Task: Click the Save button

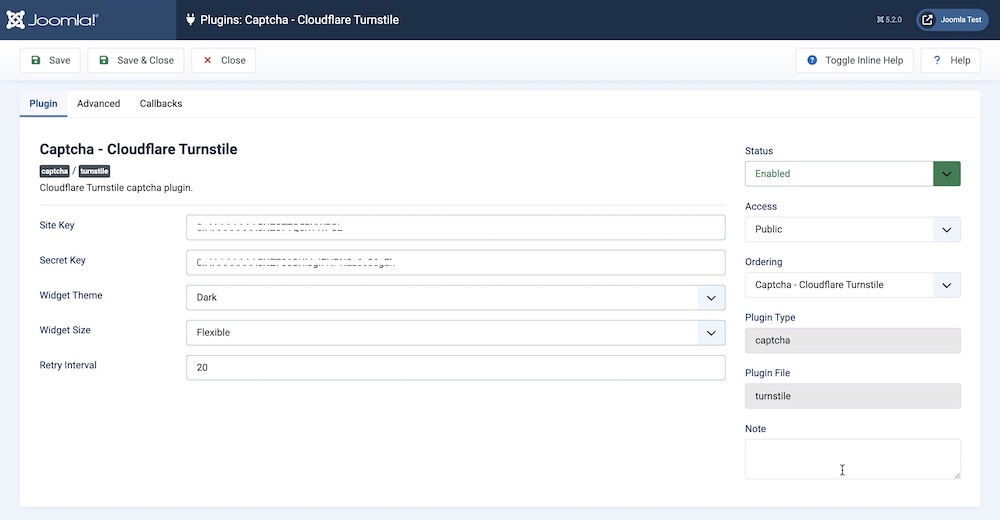Action: pos(50,60)
